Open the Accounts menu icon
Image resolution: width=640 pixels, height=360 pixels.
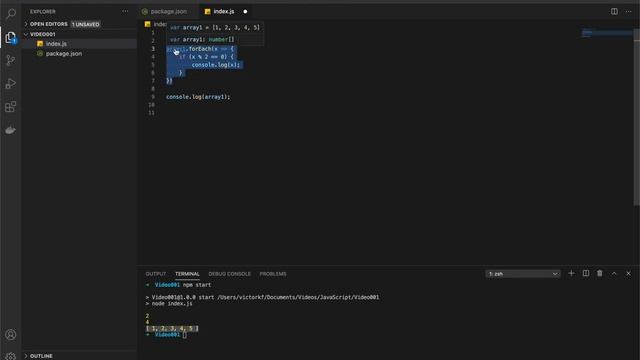[11, 335]
